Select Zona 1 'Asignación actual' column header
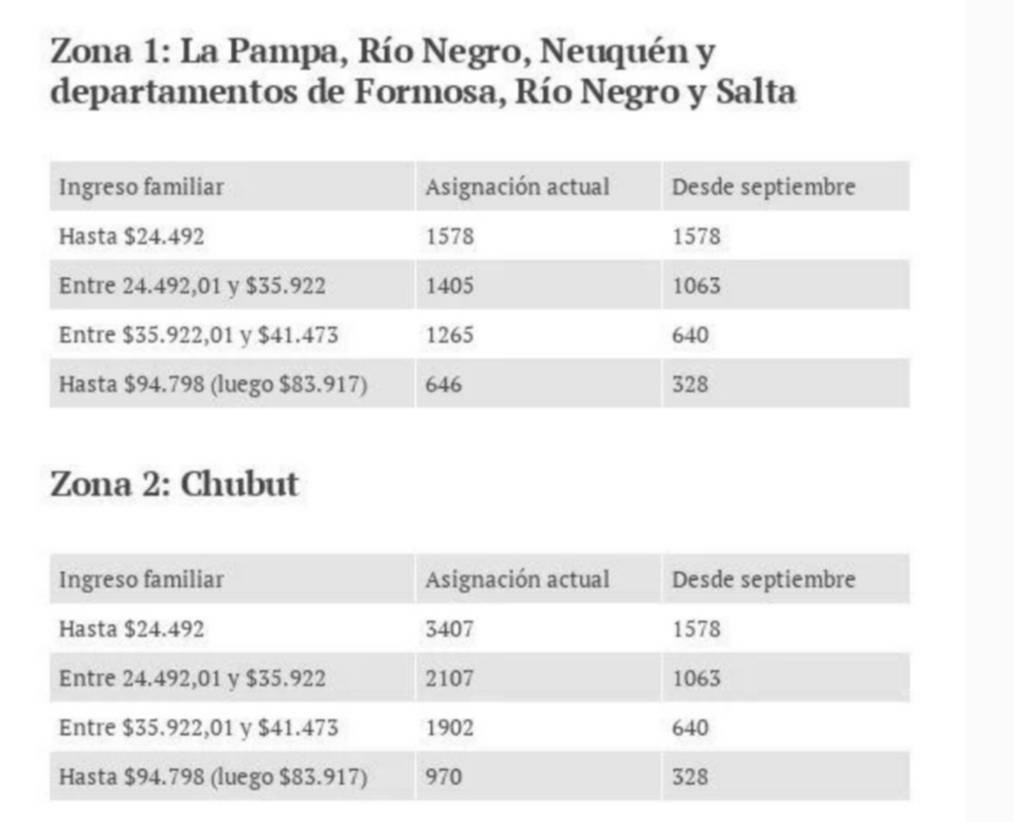This screenshot has height=822, width=1014. (x=517, y=187)
